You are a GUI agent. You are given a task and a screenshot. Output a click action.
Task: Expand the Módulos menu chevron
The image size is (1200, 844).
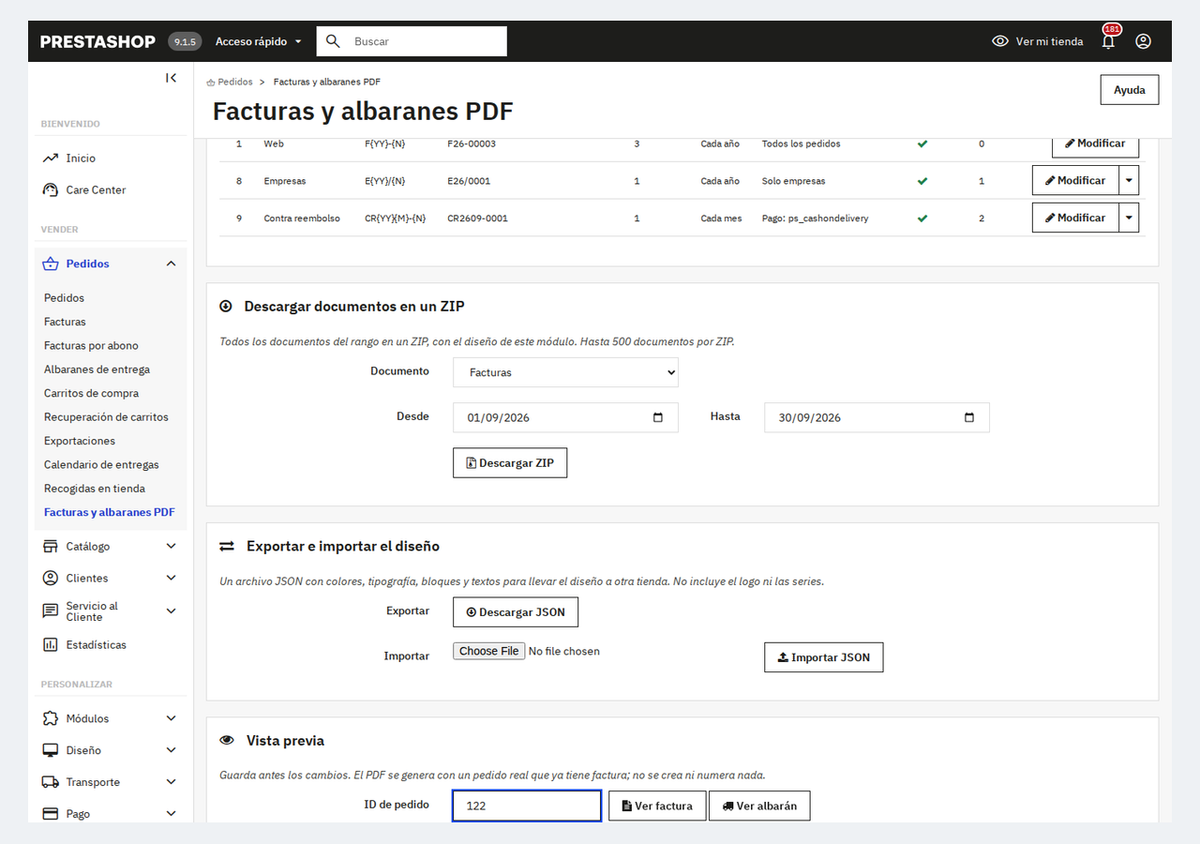click(171, 719)
